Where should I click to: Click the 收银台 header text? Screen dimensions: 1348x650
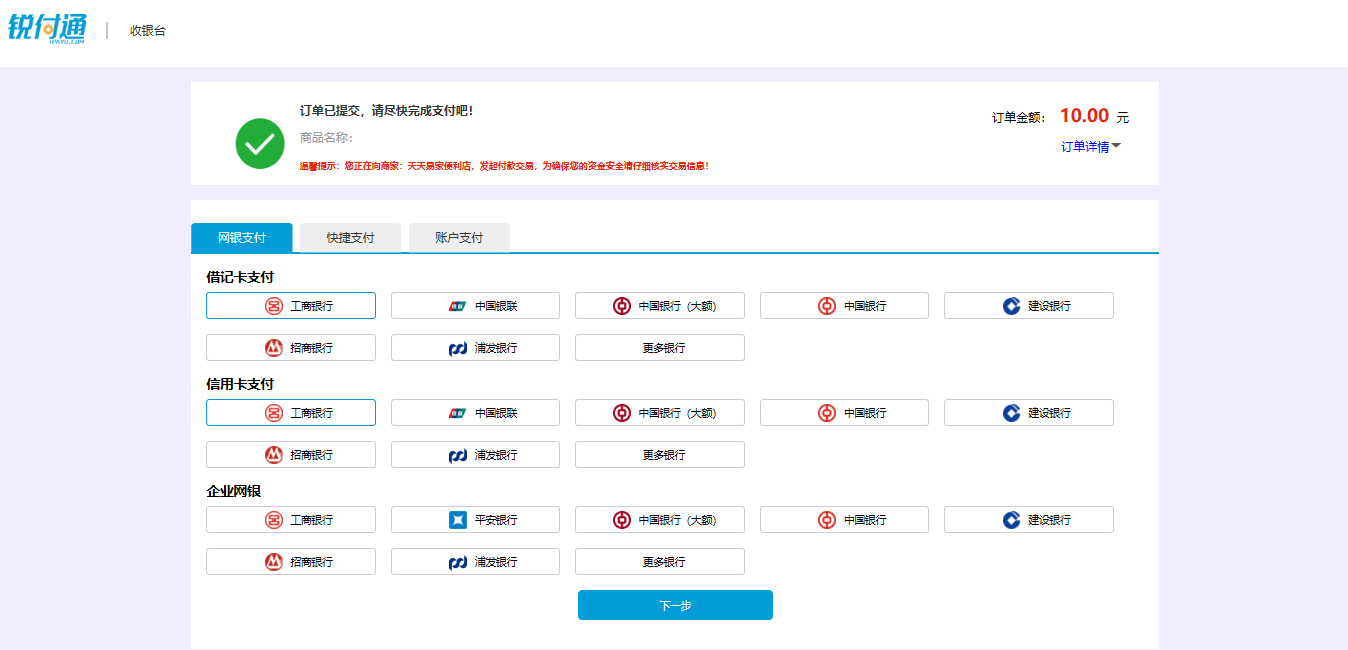(148, 31)
